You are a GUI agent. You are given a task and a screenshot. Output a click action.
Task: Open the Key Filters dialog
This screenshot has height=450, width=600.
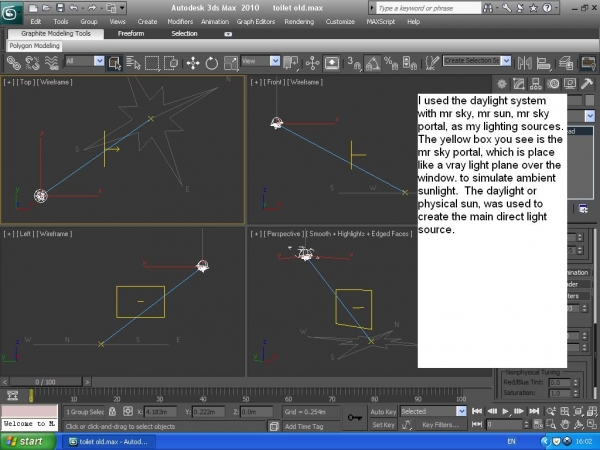tap(440, 425)
